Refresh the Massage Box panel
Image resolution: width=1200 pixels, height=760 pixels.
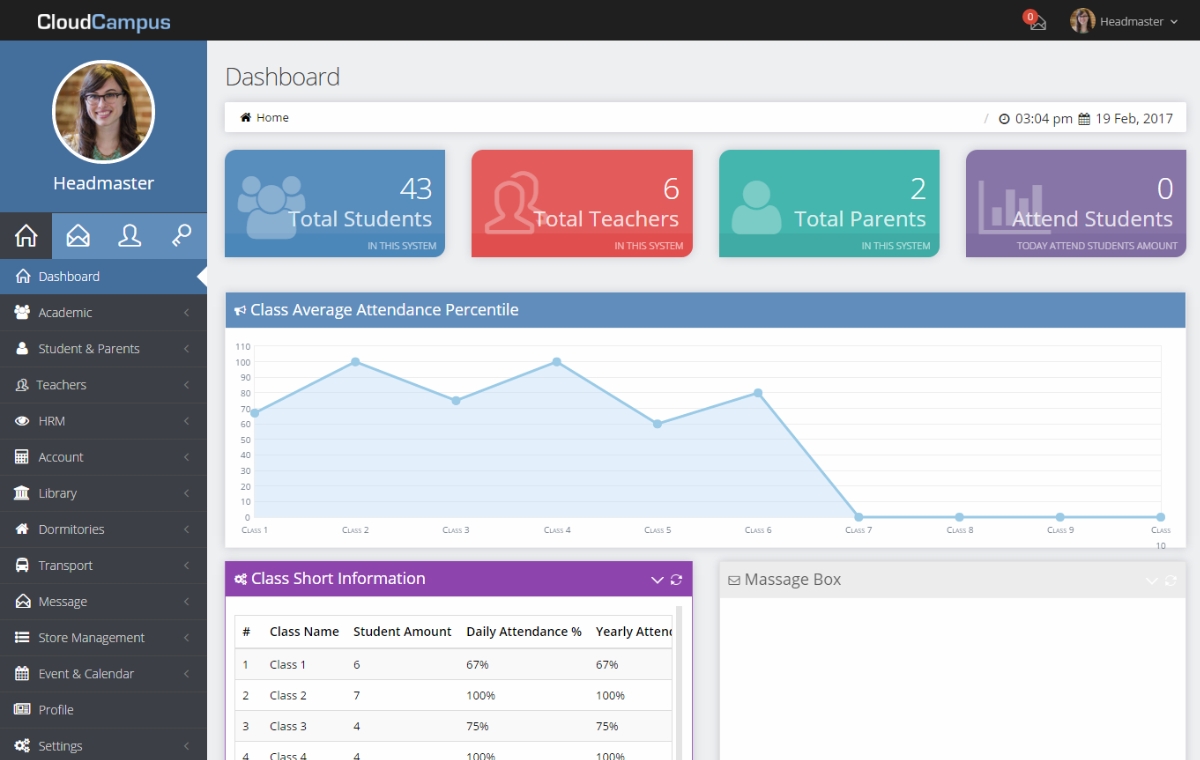(x=1171, y=580)
